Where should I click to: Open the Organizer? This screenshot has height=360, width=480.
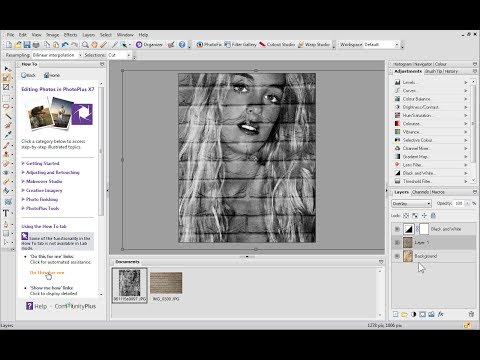(x=149, y=45)
